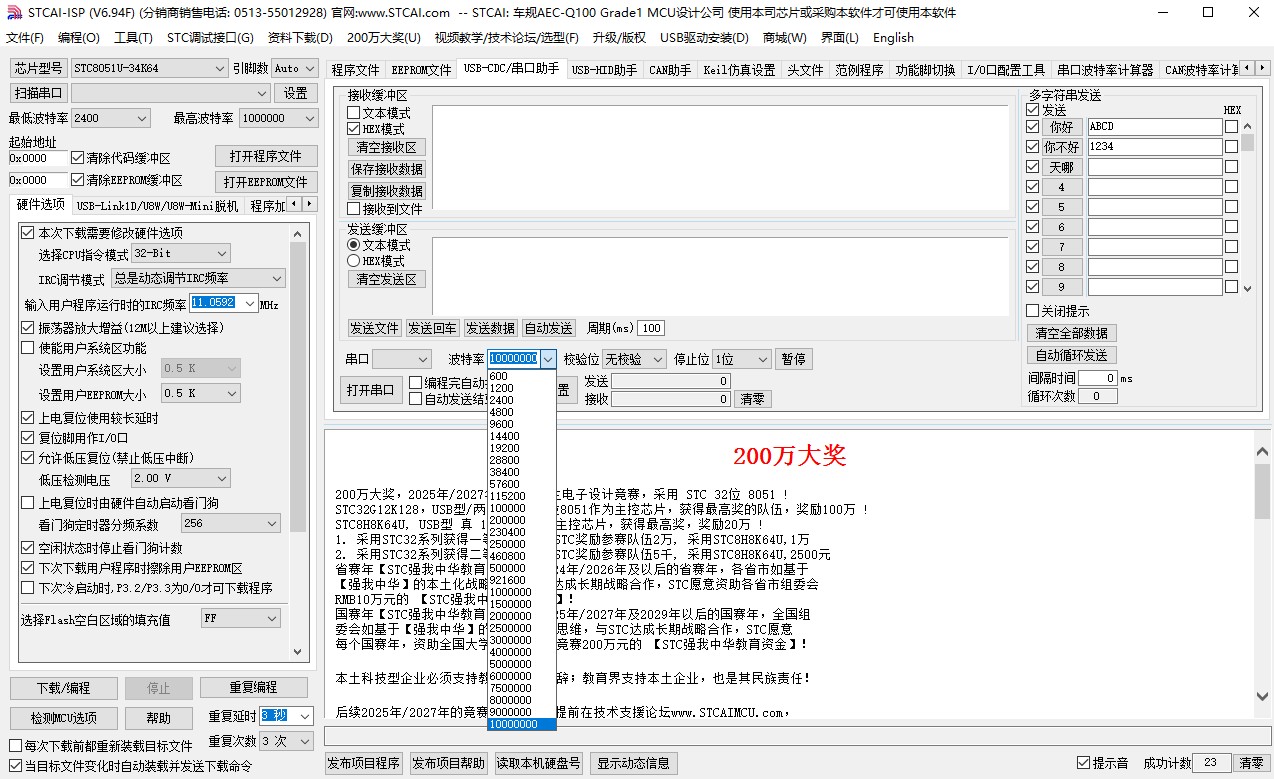Select 115200 in baud rate list
Image resolution: width=1274 pixels, height=779 pixels.
pyautogui.click(x=521, y=496)
